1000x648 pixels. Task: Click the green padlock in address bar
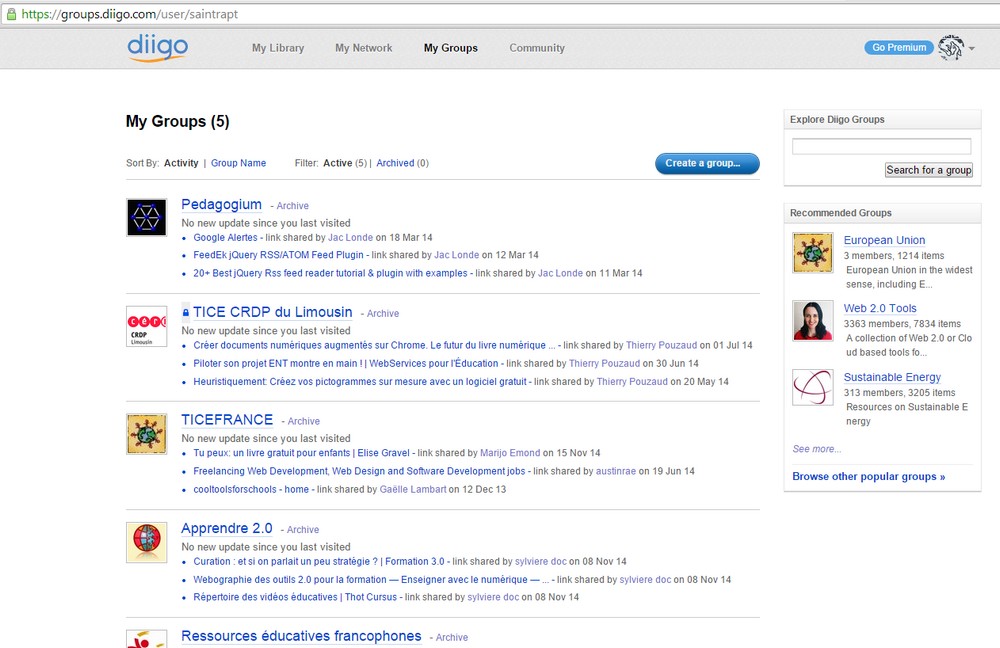11,14
